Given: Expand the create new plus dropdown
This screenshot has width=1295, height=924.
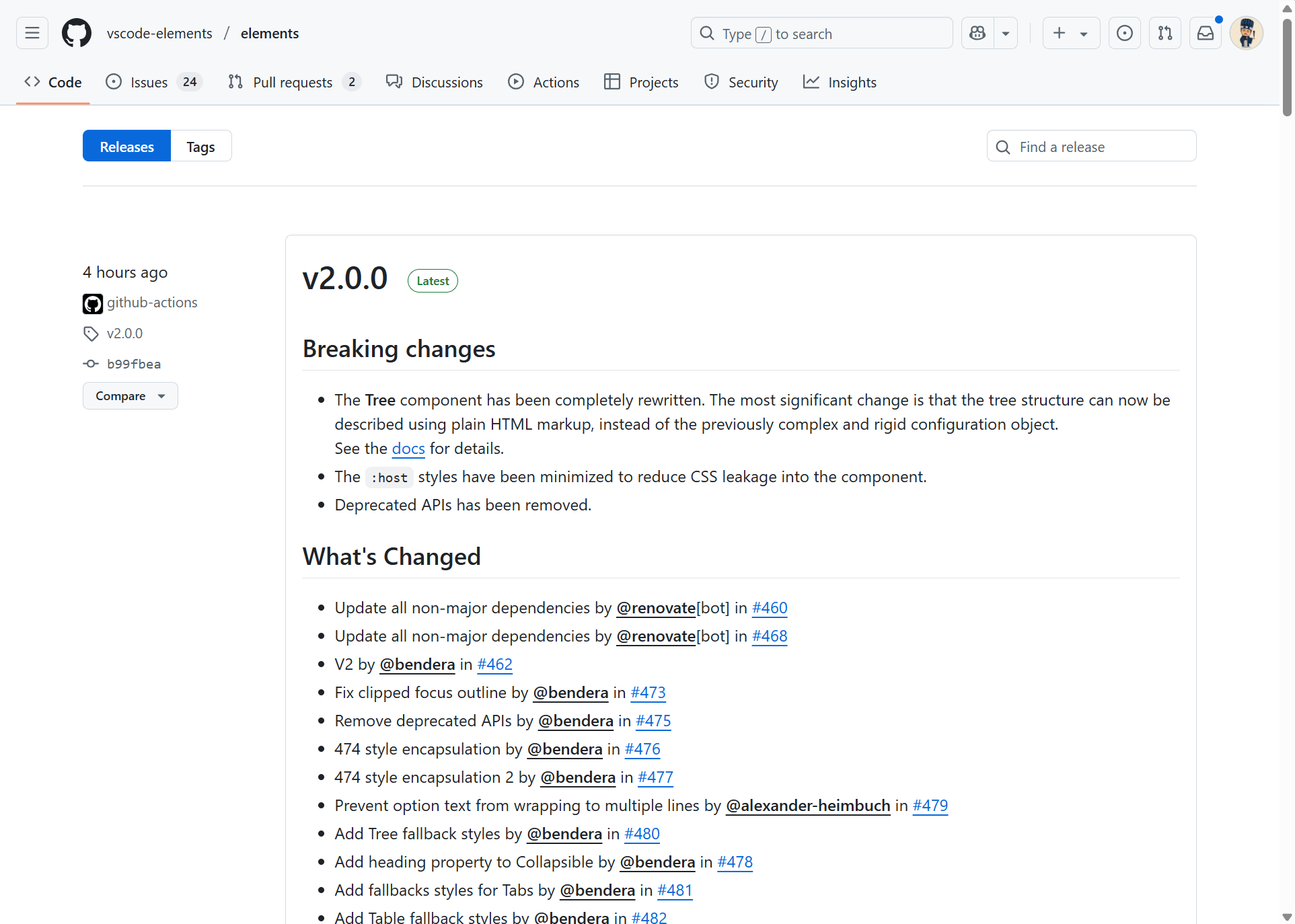Looking at the screenshot, I should 1070,33.
